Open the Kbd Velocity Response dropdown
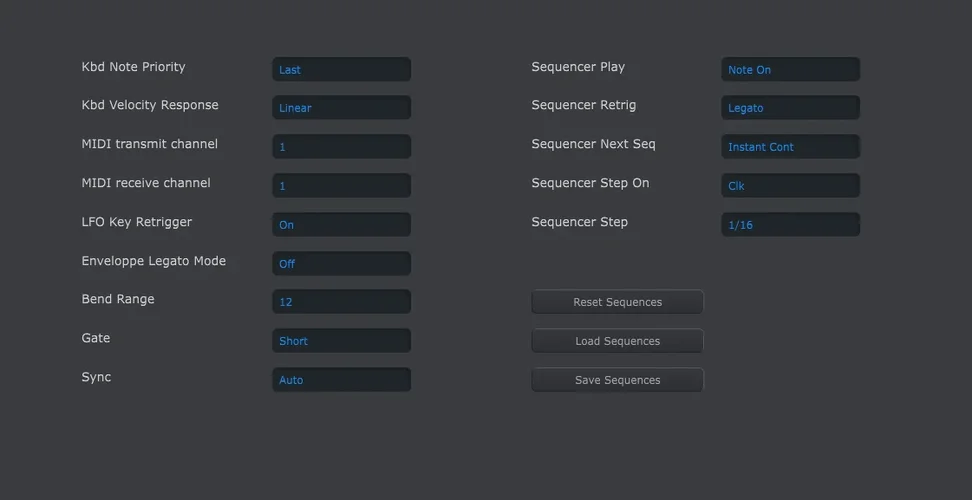Image resolution: width=972 pixels, height=500 pixels. (x=341, y=108)
